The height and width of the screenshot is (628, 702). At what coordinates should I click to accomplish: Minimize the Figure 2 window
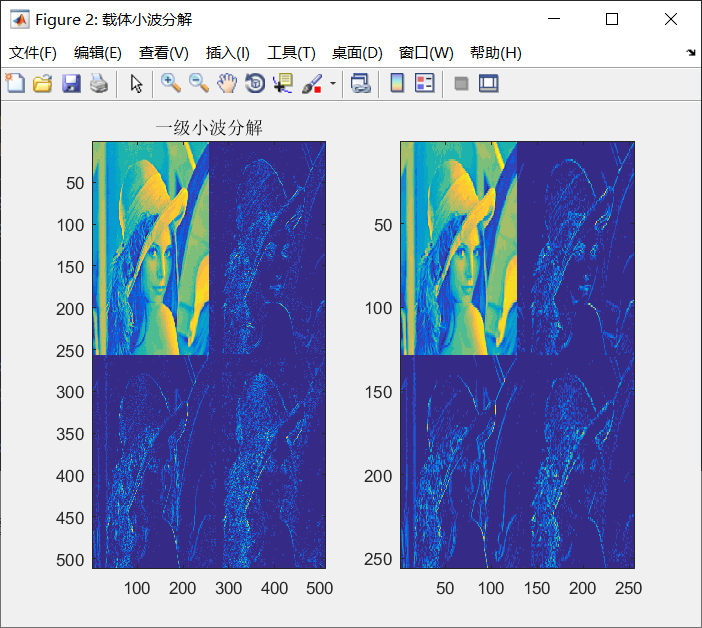coord(554,19)
